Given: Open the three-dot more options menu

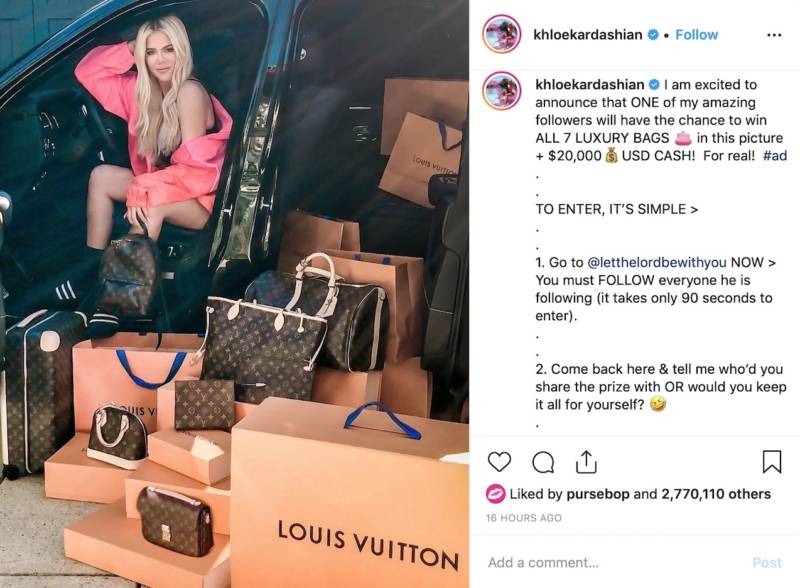Looking at the screenshot, I should pyautogui.click(x=773, y=35).
